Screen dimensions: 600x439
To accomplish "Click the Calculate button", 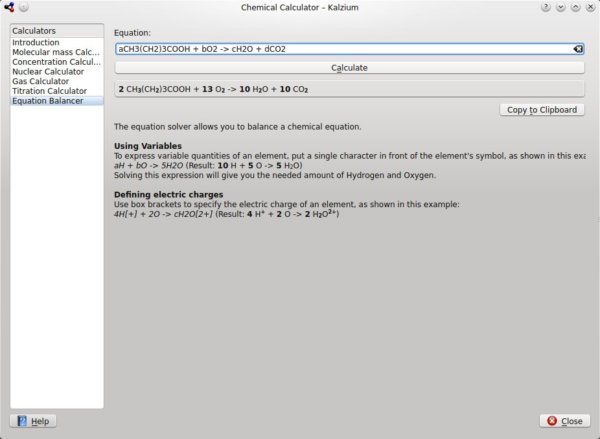I will point(349,68).
